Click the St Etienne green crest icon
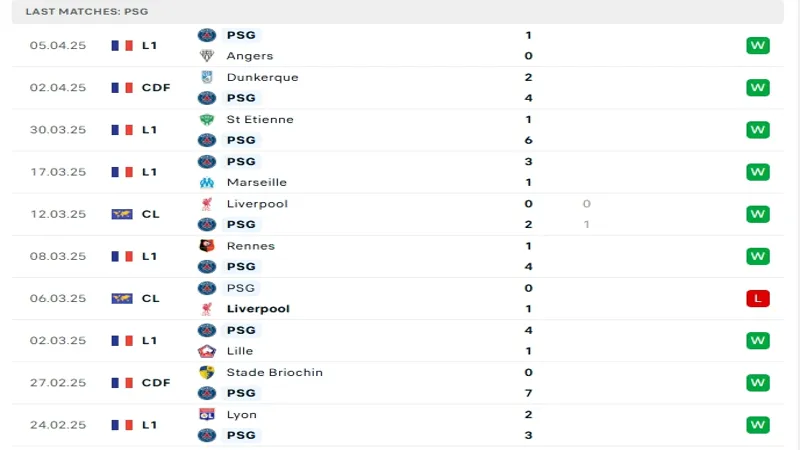Screen dimensions: 800x450 (207, 119)
